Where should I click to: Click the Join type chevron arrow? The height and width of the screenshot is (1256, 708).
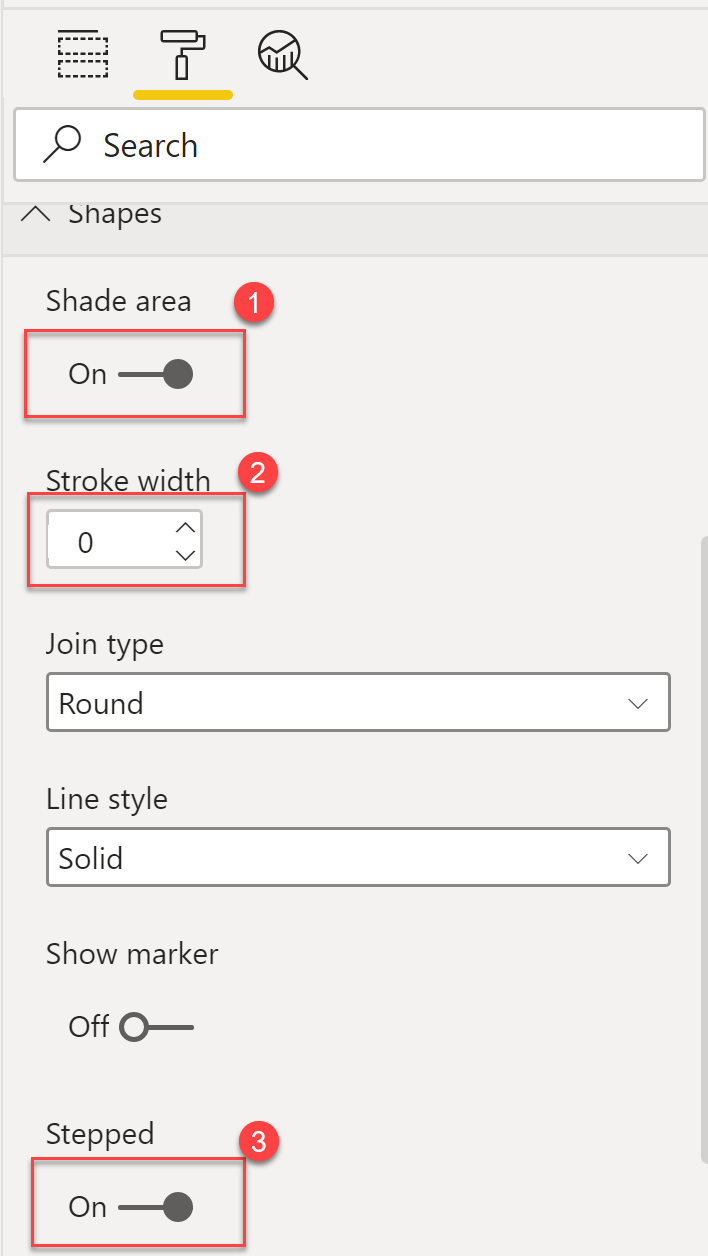click(x=637, y=704)
